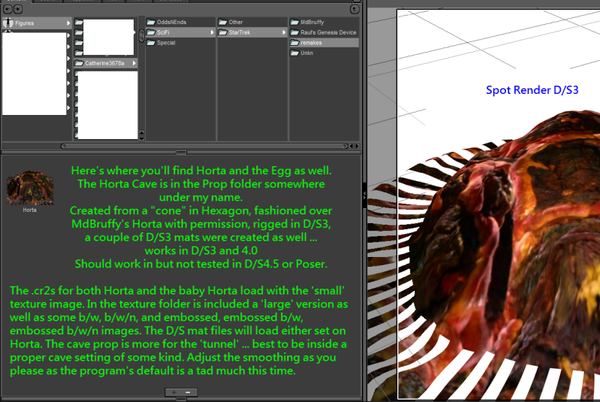Open Raul's Genesis Device folder
The width and height of the screenshot is (600, 402).
pyautogui.click(x=324, y=33)
